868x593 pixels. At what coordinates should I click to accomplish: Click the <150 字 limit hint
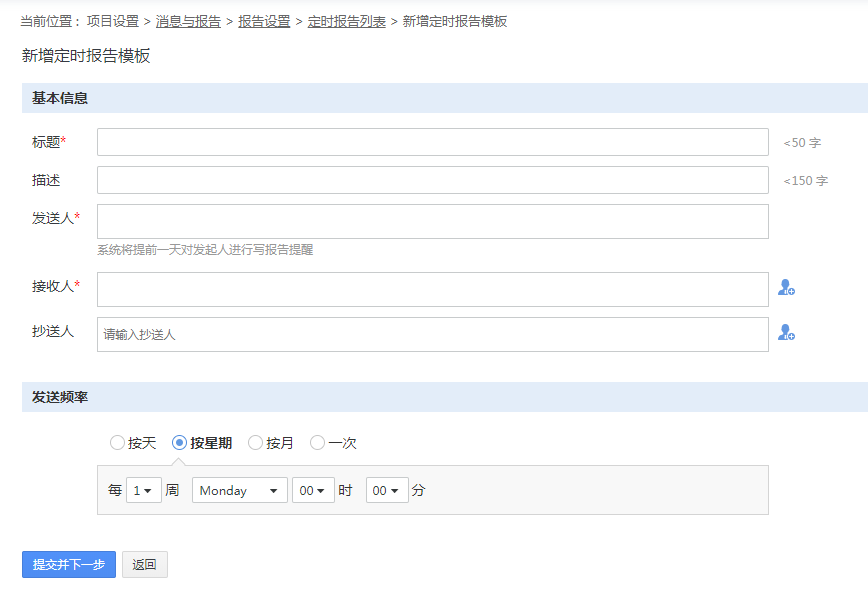pos(805,181)
